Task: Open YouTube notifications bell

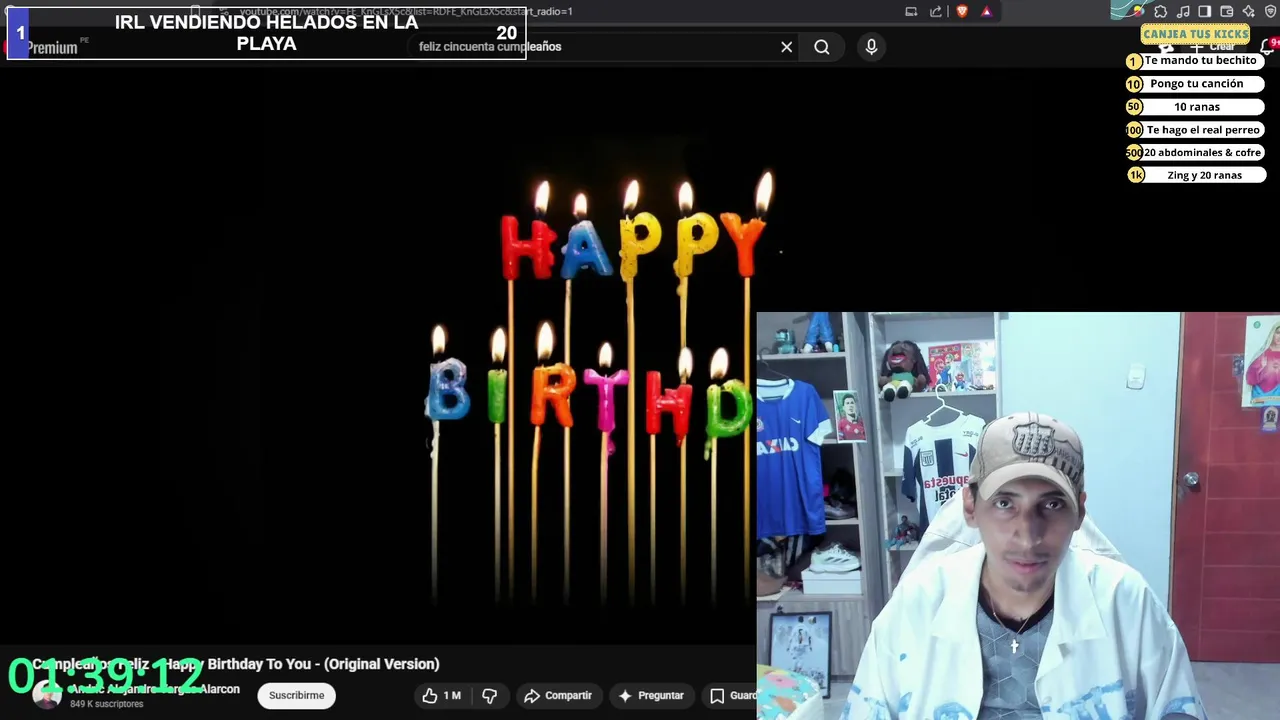Action: pos(1268,47)
